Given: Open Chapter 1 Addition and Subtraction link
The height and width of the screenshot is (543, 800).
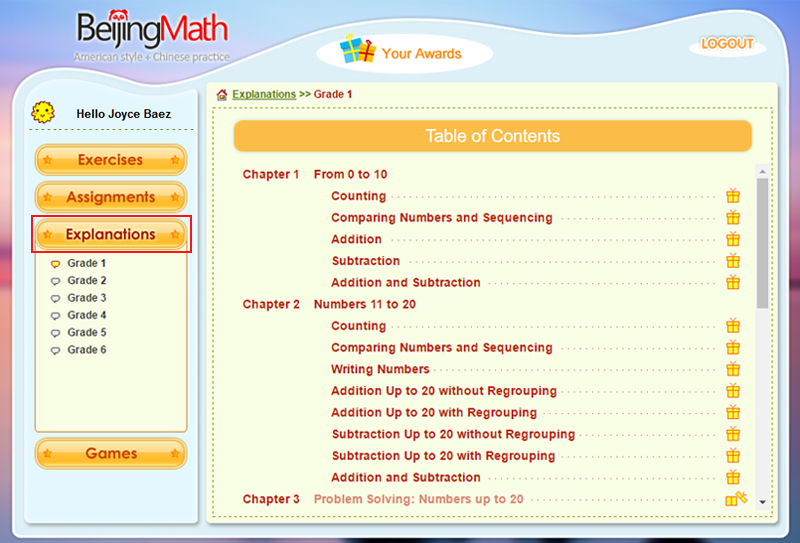Looking at the screenshot, I should click(406, 283).
